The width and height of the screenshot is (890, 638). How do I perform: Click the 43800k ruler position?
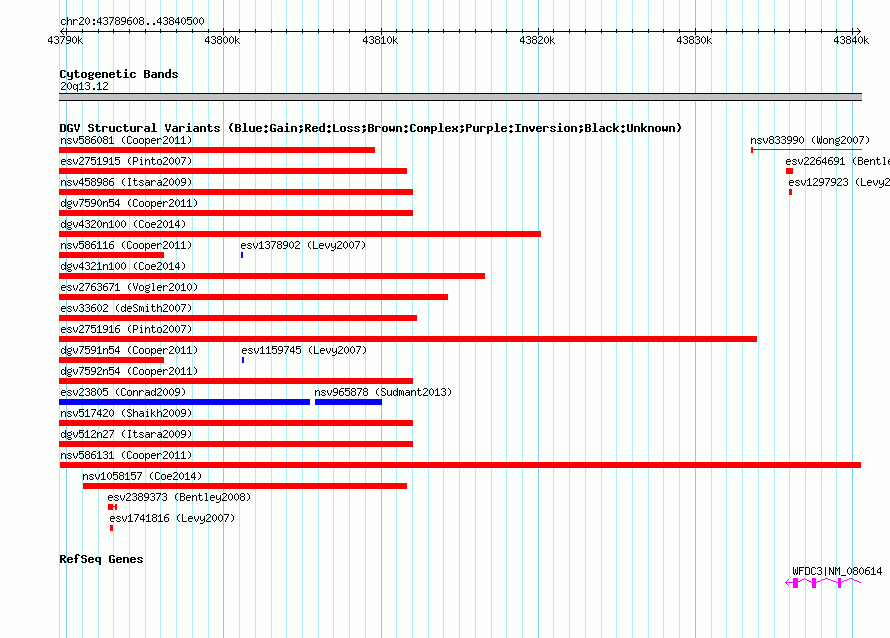click(222, 40)
